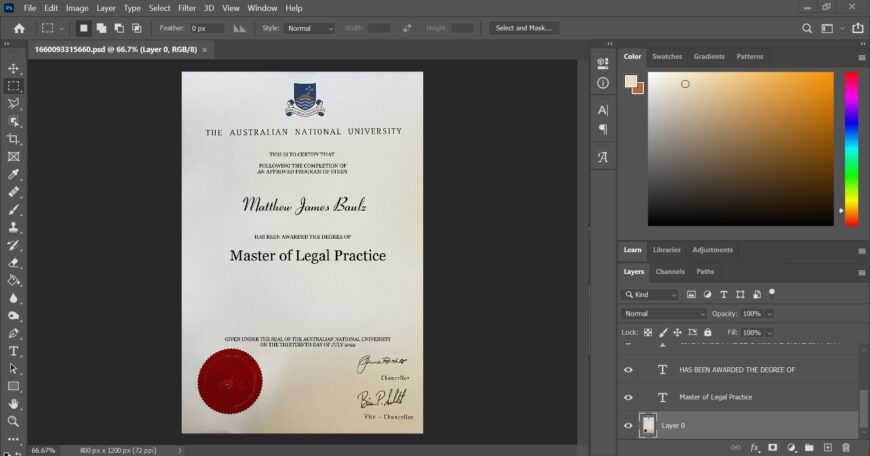Select the Move tool

tap(13, 68)
